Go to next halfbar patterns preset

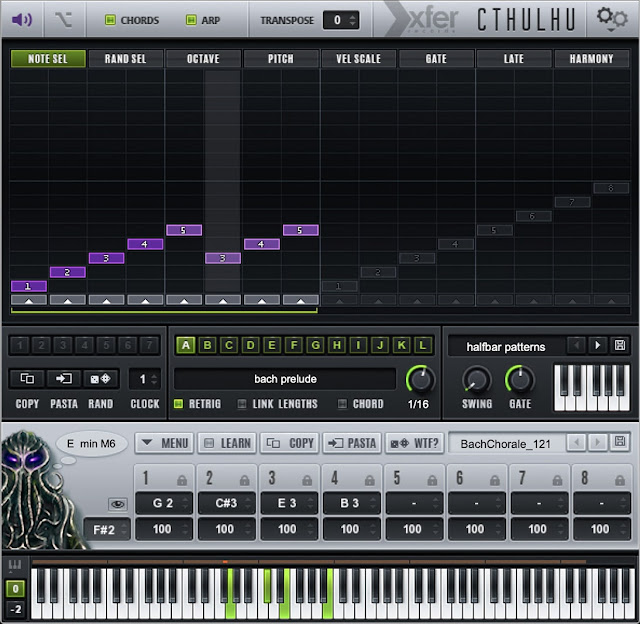pos(598,346)
